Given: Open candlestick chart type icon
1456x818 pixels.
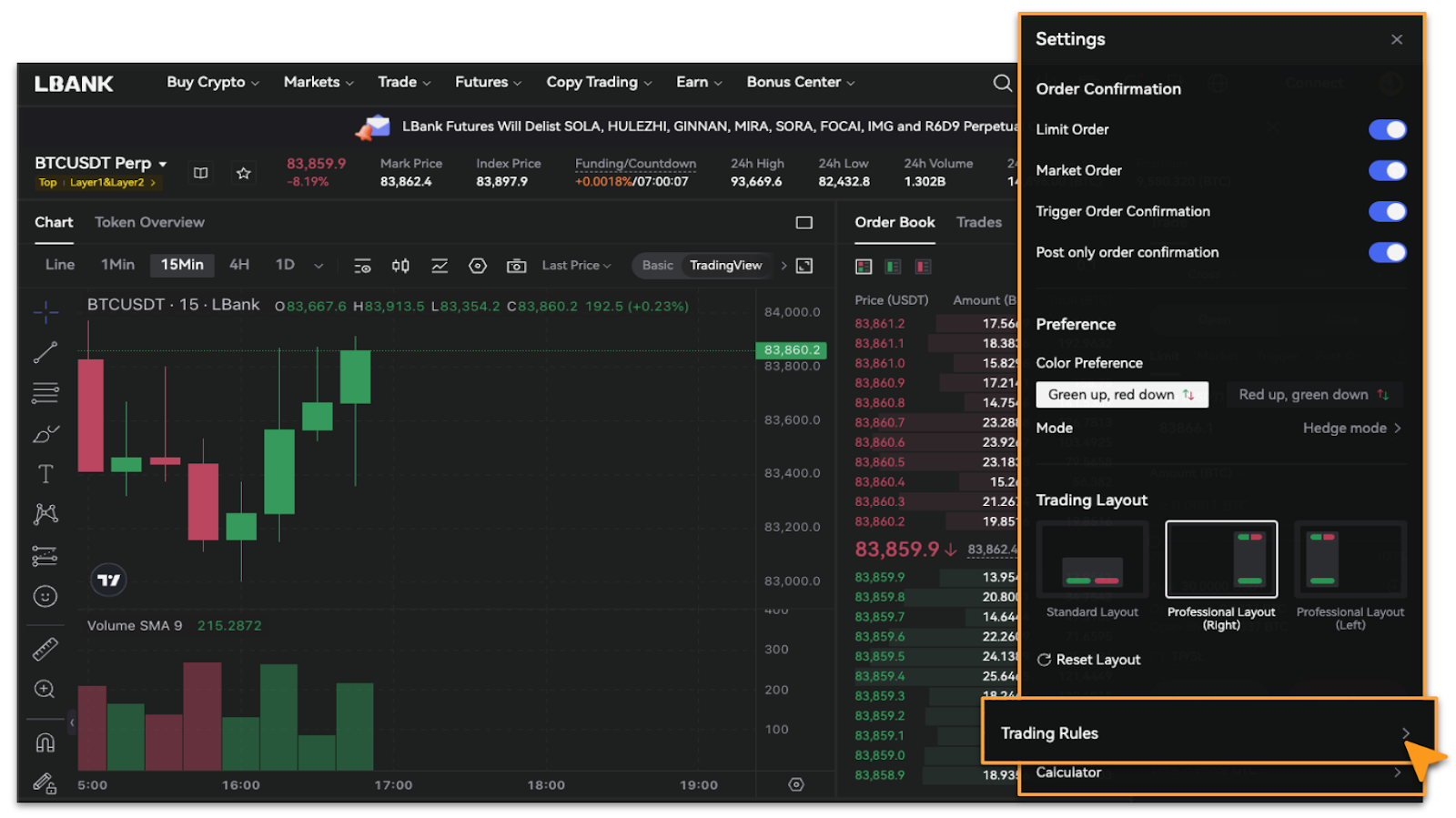Looking at the screenshot, I should 400,266.
